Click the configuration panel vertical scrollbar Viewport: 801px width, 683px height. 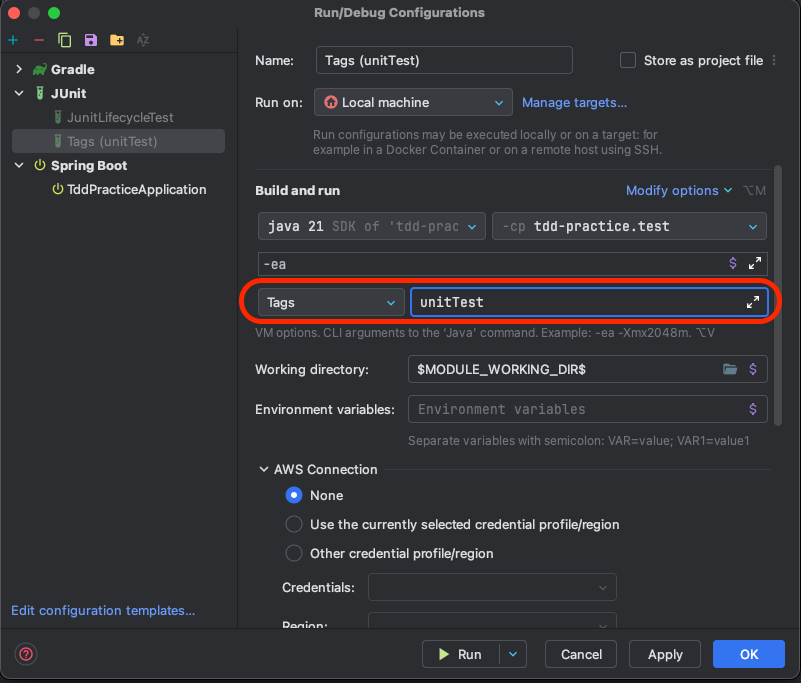[778, 295]
